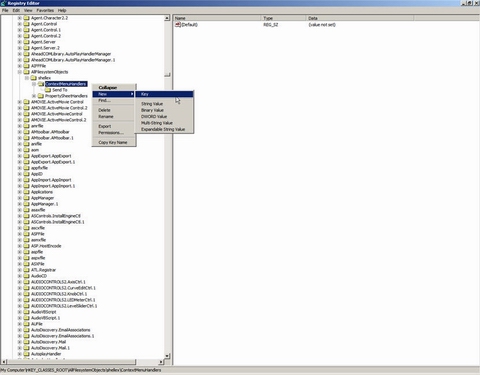Click the AUFile folder icon
The width and height of the screenshot is (480, 375).
click(27, 324)
